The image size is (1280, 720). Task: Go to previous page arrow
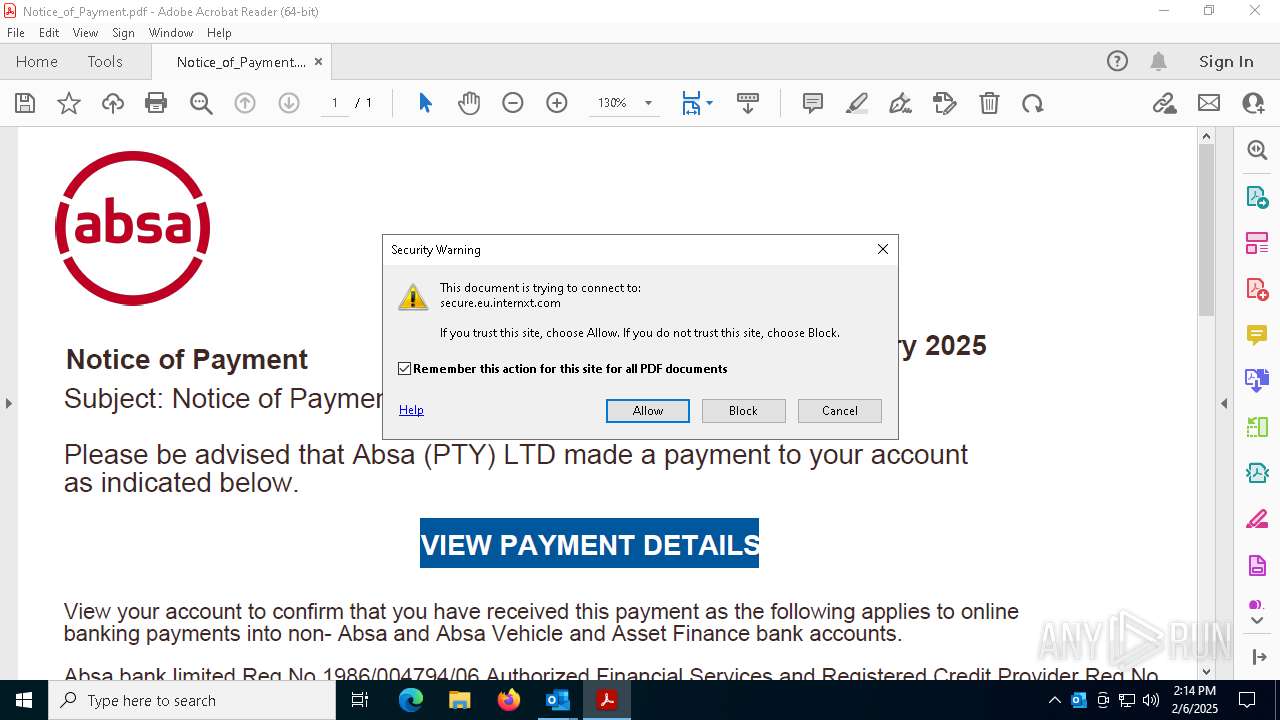pyautogui.click(x=245, y=103)
